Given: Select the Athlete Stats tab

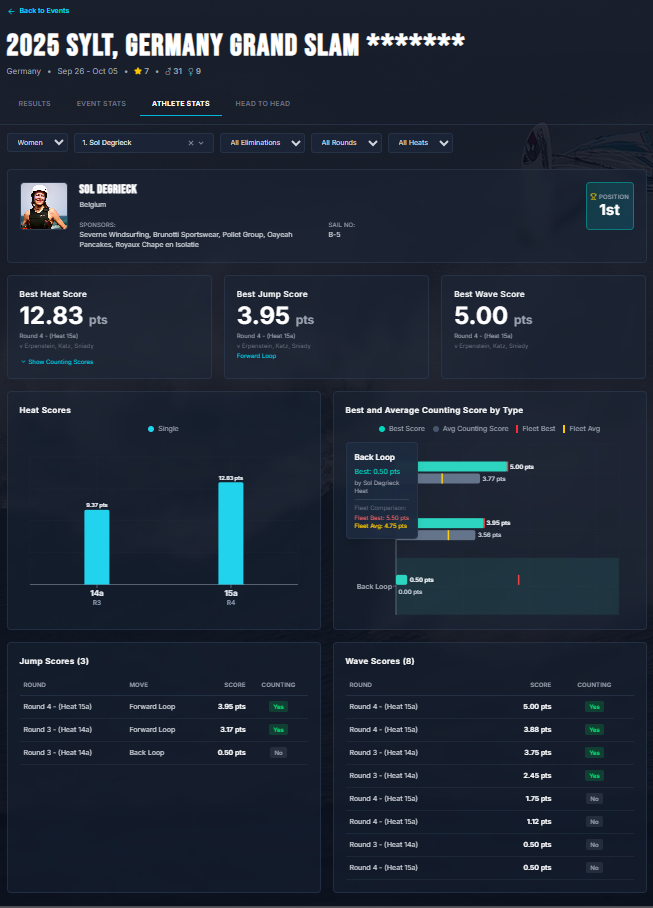Looking at the screenshot, I should coord(181,104).
